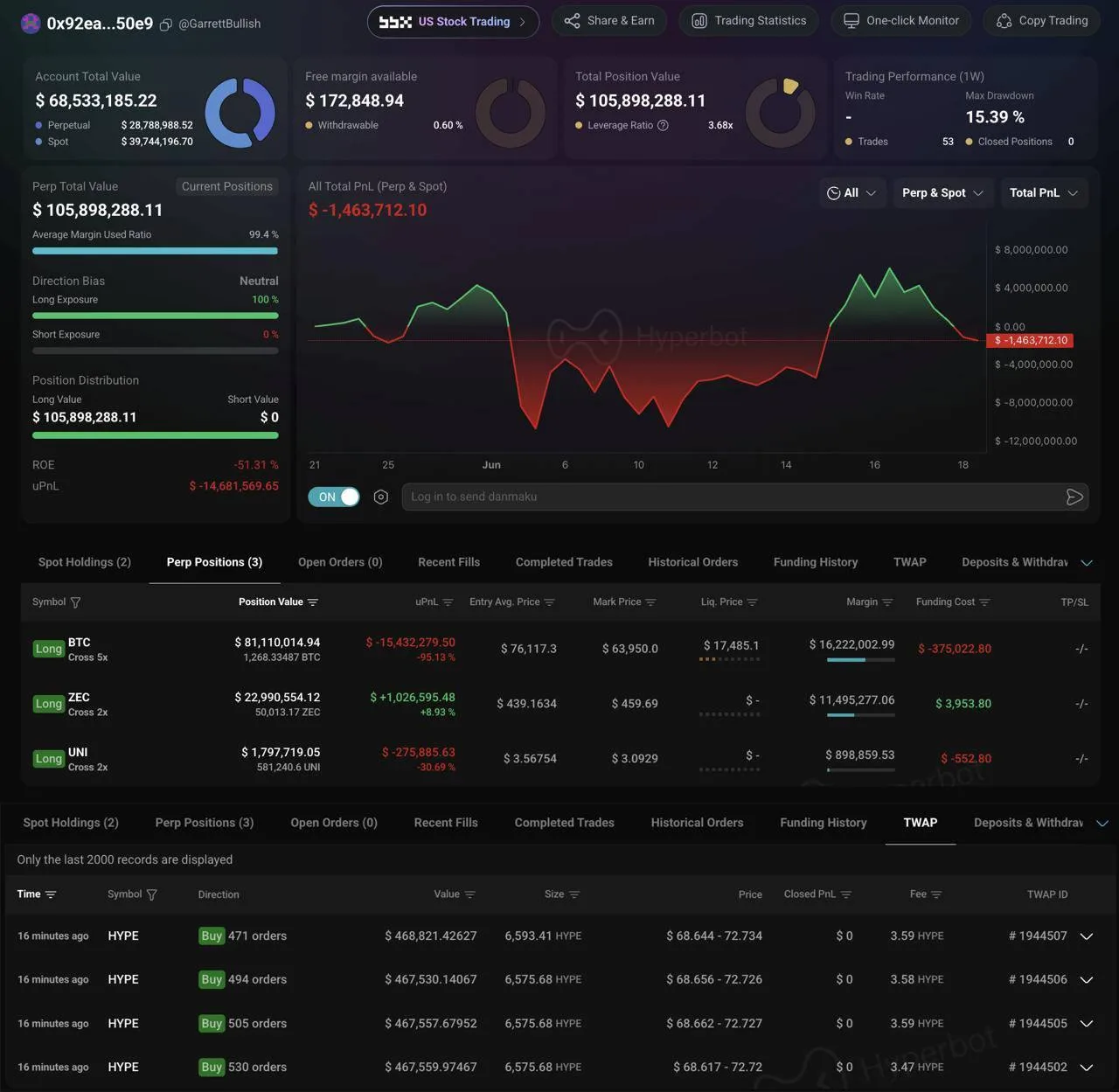Open US Stock Trading button
1119x1092 pixels.
click(x=453, y=21)
